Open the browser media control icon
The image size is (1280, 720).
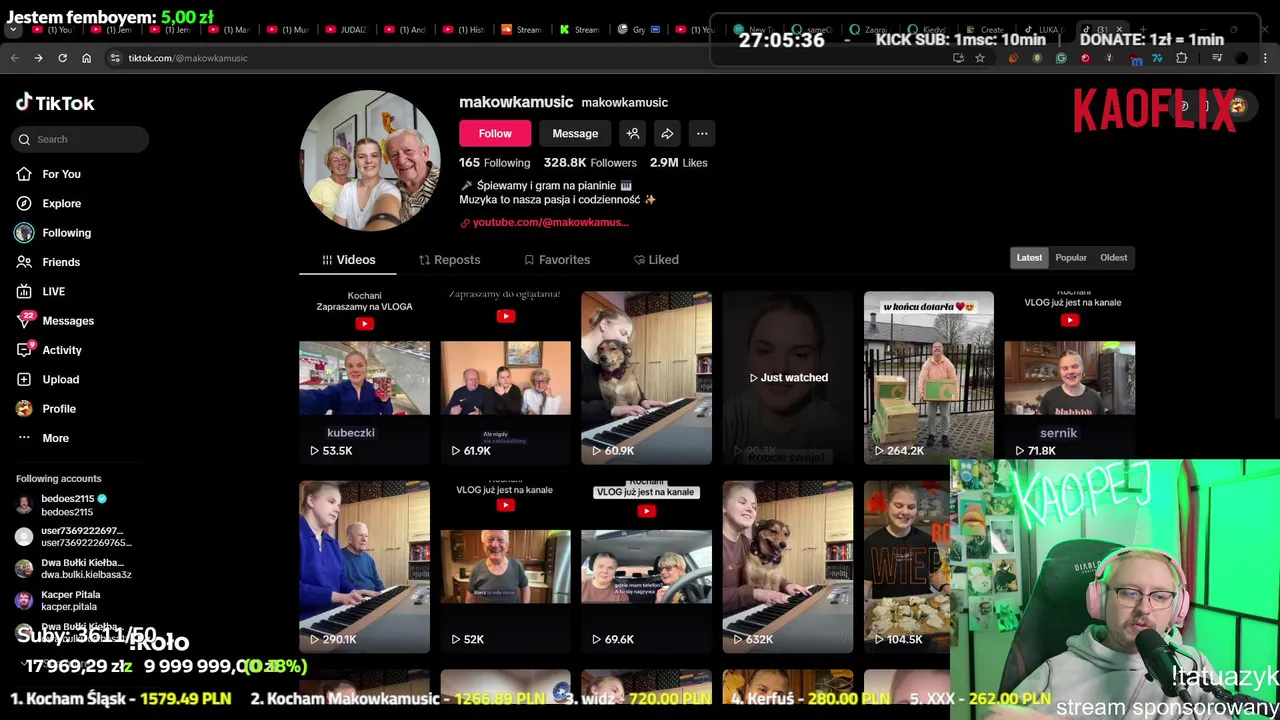[1217, 58]
